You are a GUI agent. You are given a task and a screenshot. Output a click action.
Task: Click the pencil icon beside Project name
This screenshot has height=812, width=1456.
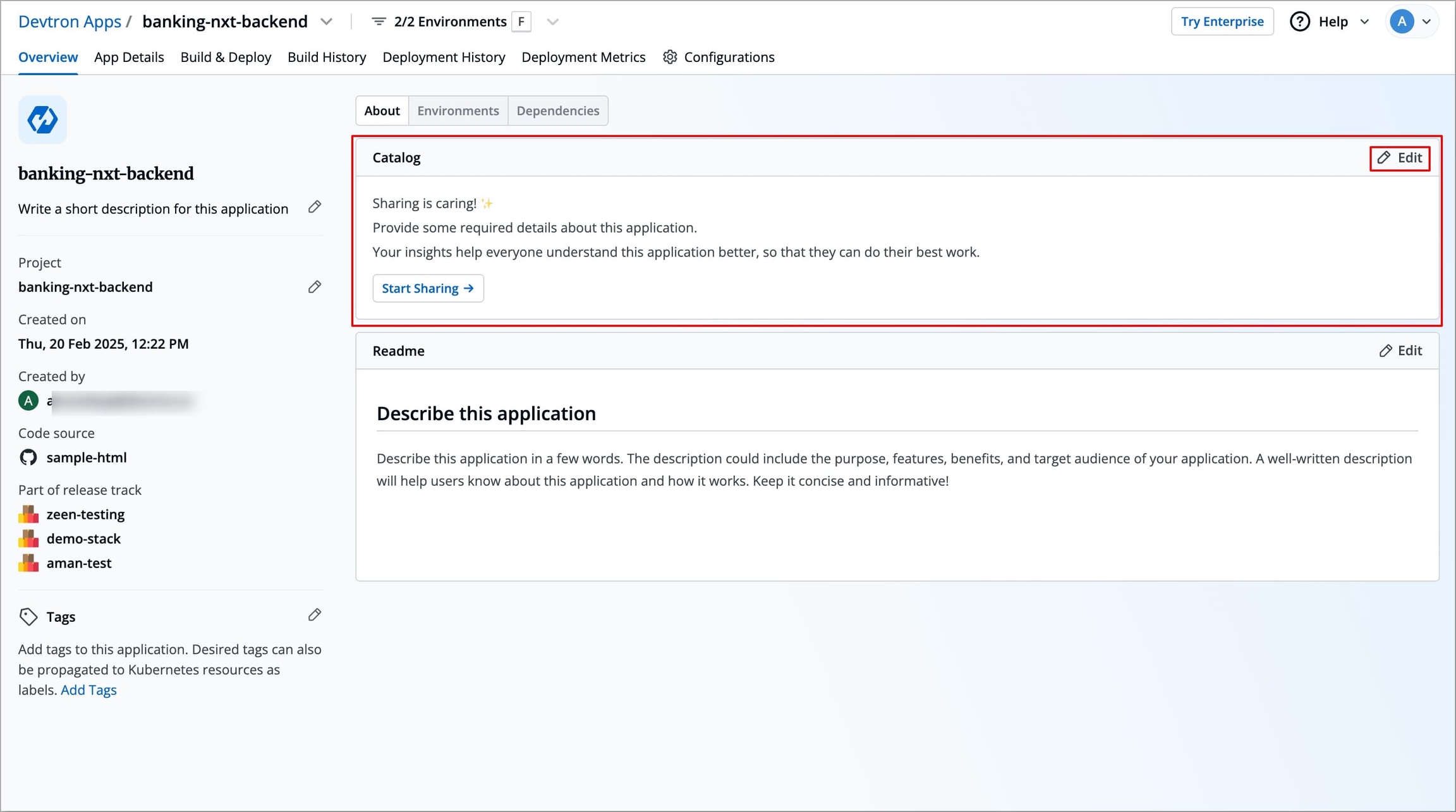(315, 287)
